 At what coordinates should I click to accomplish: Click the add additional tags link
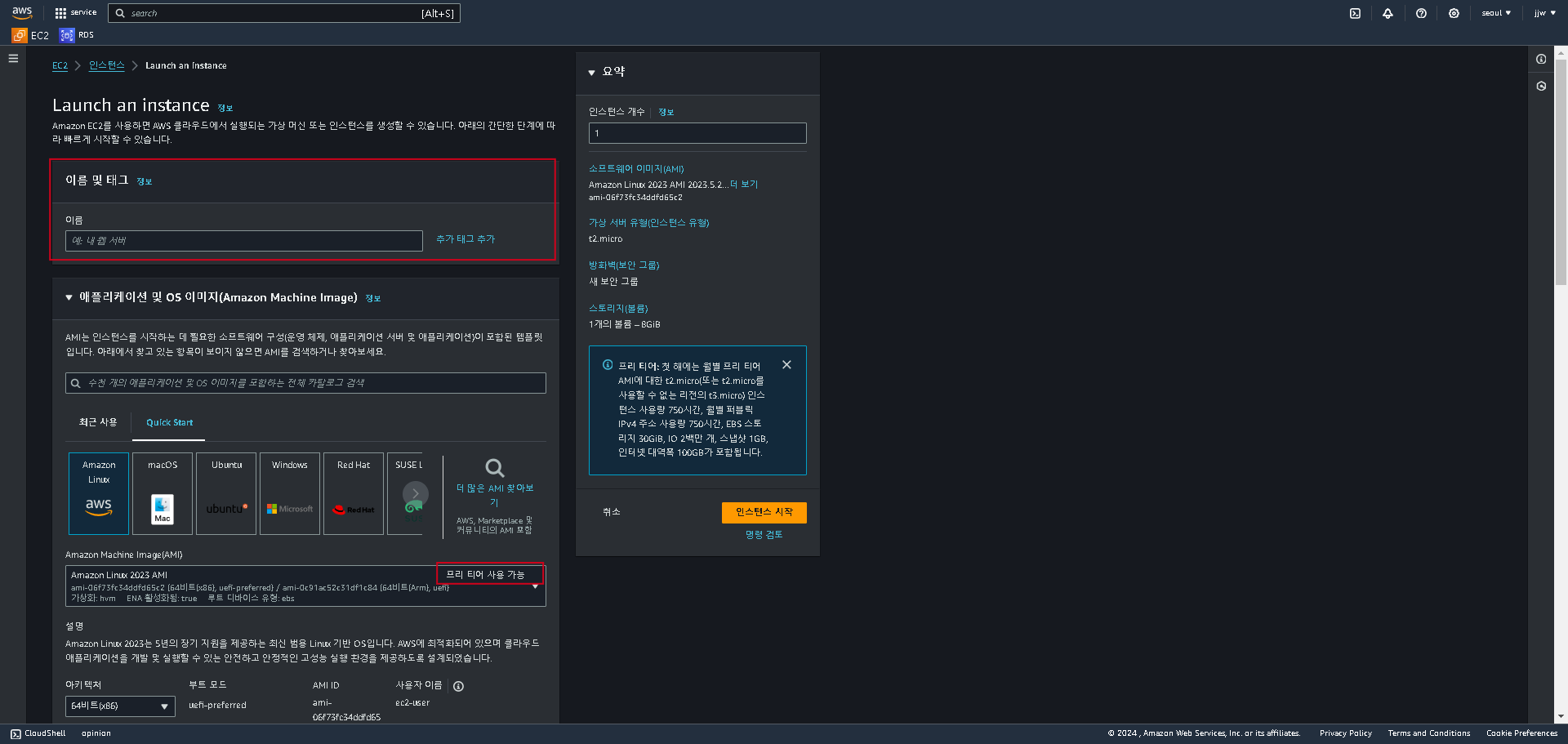(x=465, y=239)
